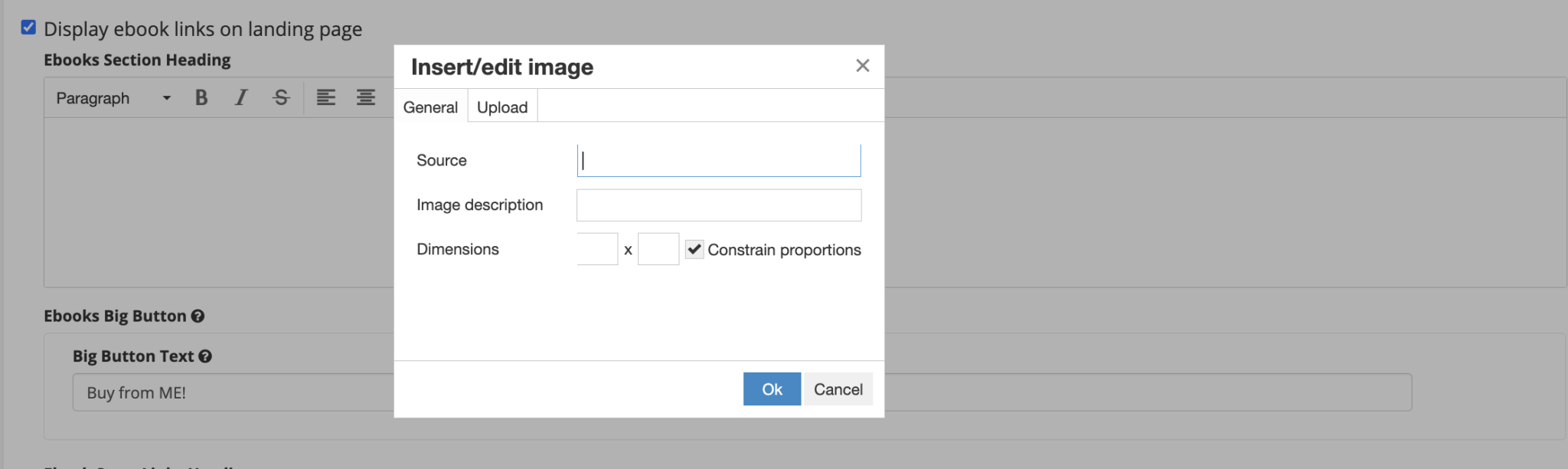Disable the Constrain proportions checkbox
Viewport: 1568px width, 469px height.
[x=694, y=248]
